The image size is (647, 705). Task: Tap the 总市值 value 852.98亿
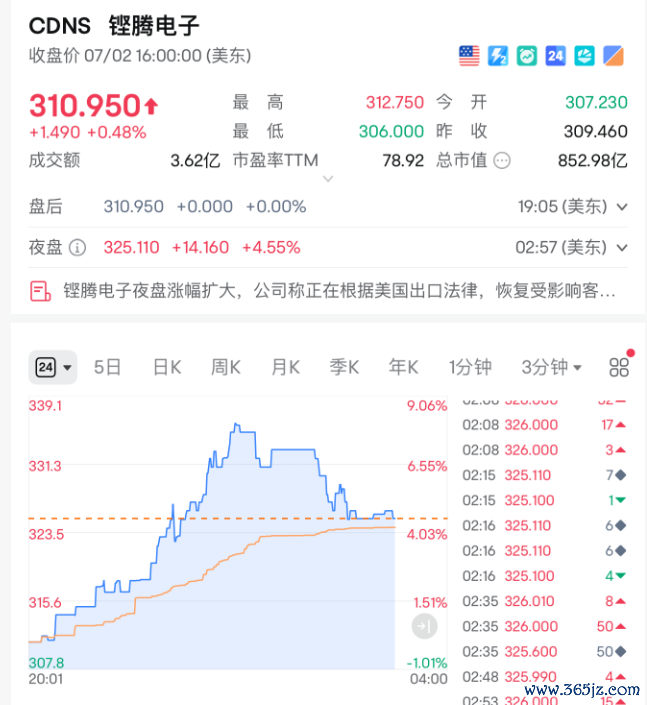coord(593,161)
